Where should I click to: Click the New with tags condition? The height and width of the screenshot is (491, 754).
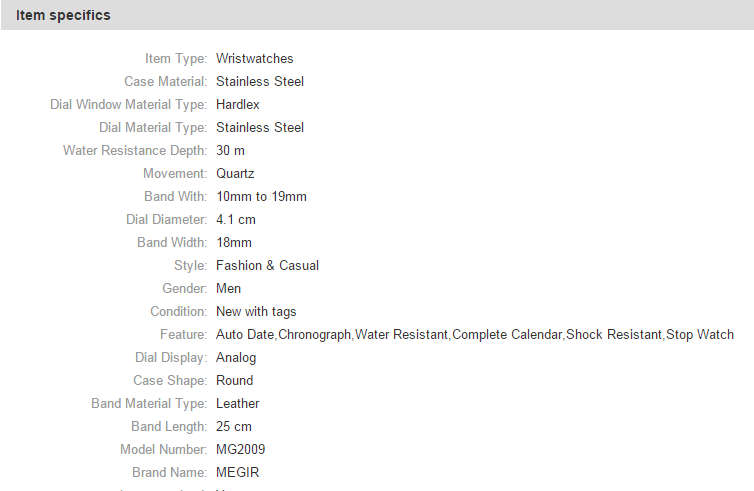[x=256, y=312]
